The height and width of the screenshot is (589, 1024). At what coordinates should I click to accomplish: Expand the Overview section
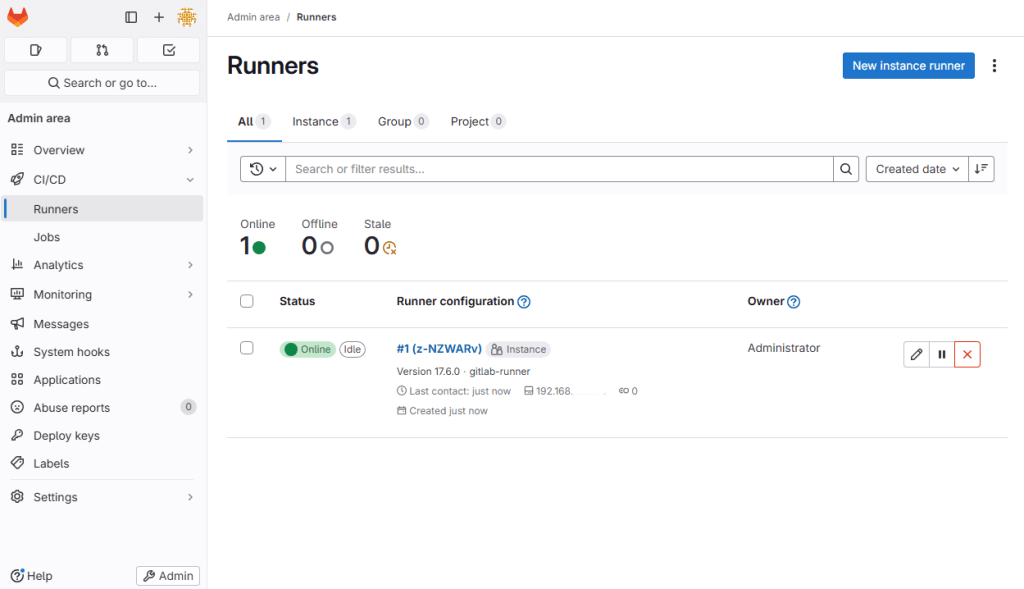(x=102, y=150)
